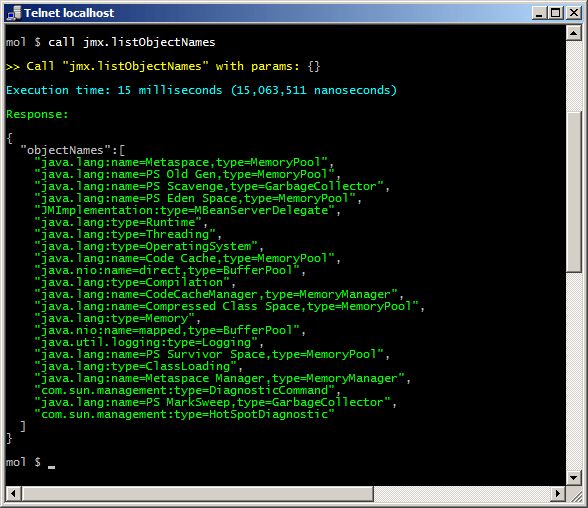This screenshot has width=588, height=508.
Task: Click the "type=HotSpotDiagnostic" entry
Action: [x=184, y=414]
